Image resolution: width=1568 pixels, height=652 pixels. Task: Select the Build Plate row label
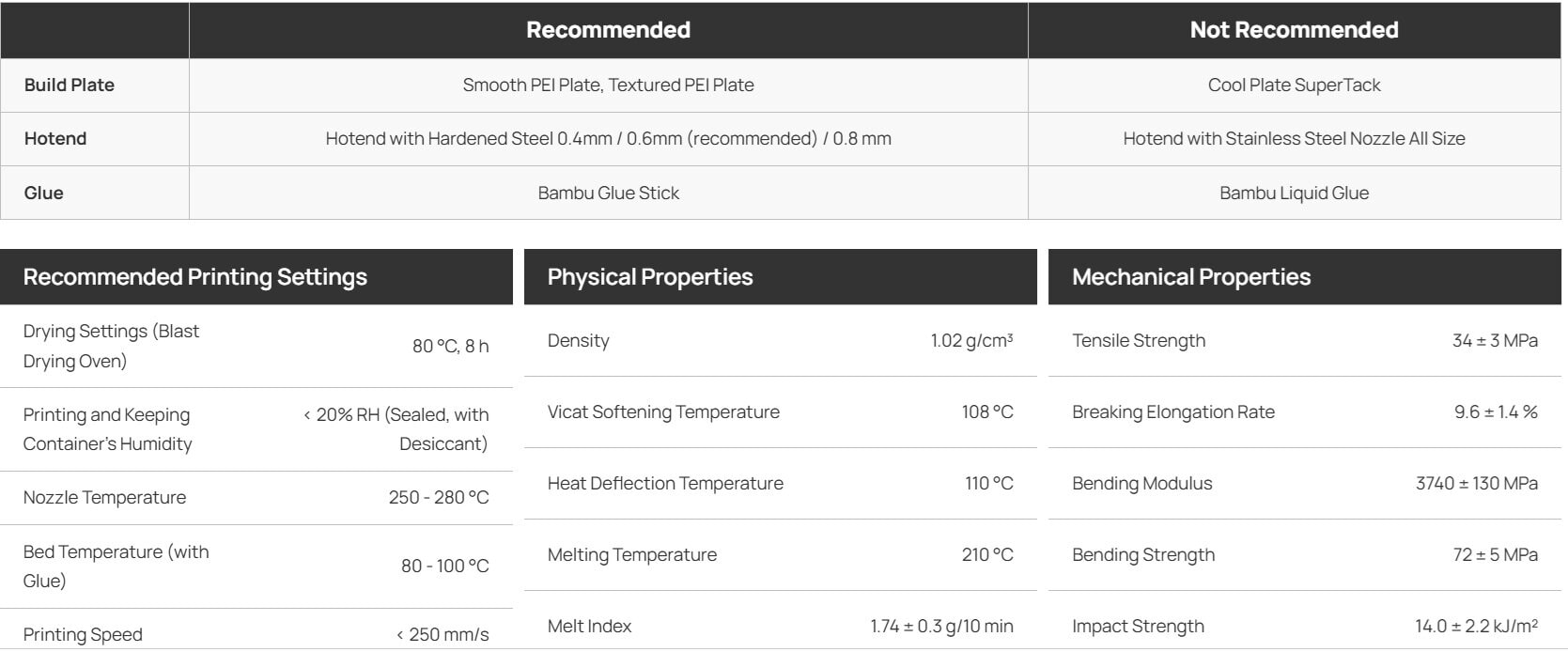pos(70,85)
